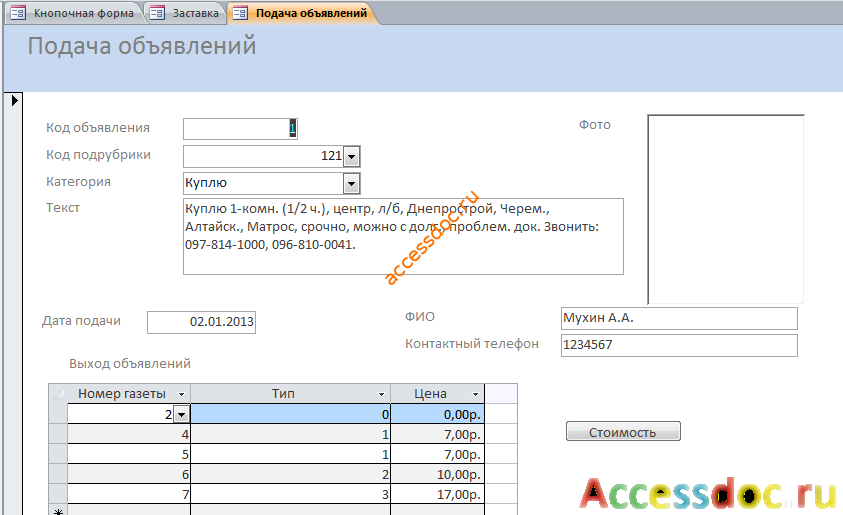Open the Номер газеты column filter arrow
843x515 pixels.
pyautogui.click(x=181, y=394)
